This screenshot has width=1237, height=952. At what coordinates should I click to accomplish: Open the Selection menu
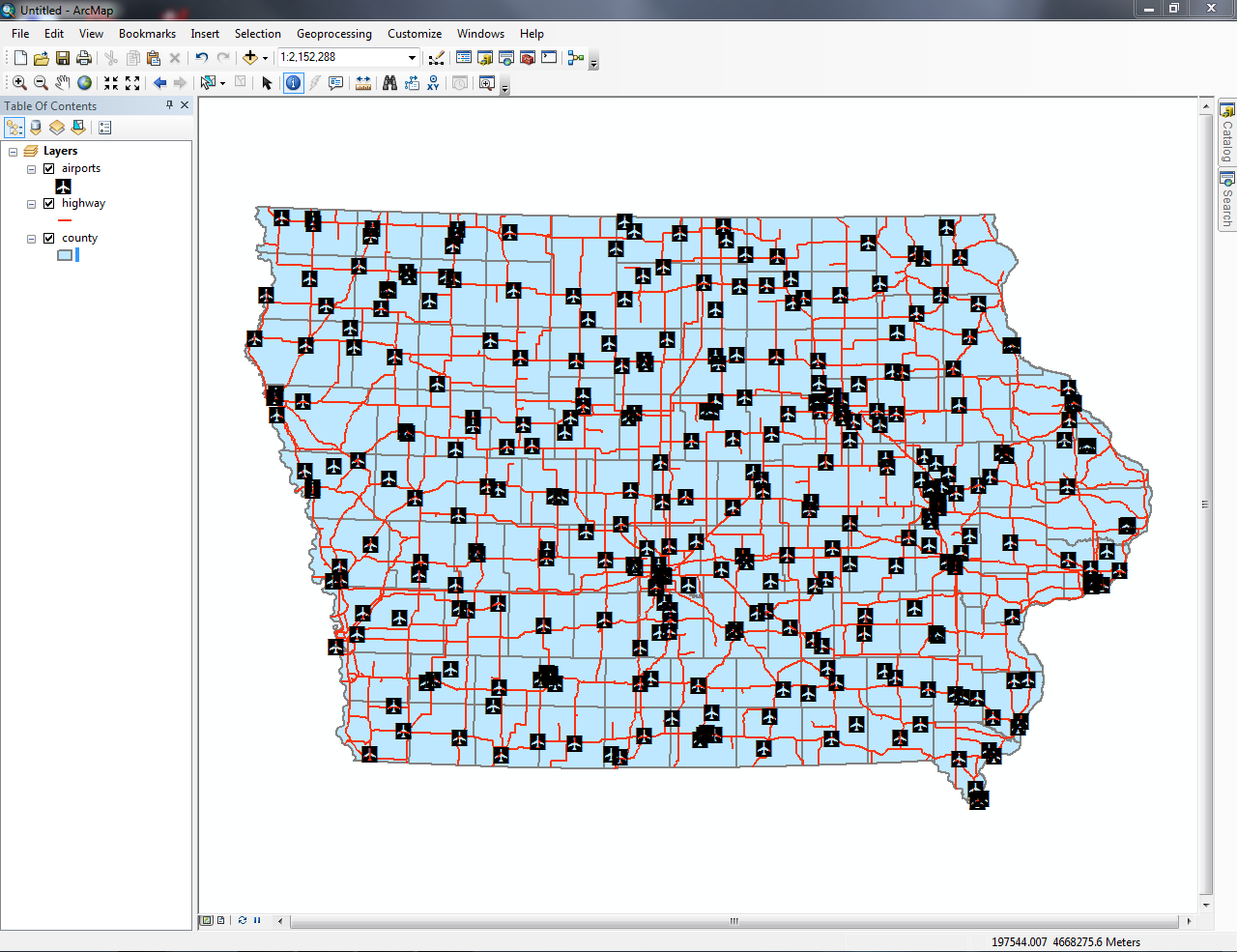pyautogui.click(x=257, y=33)
